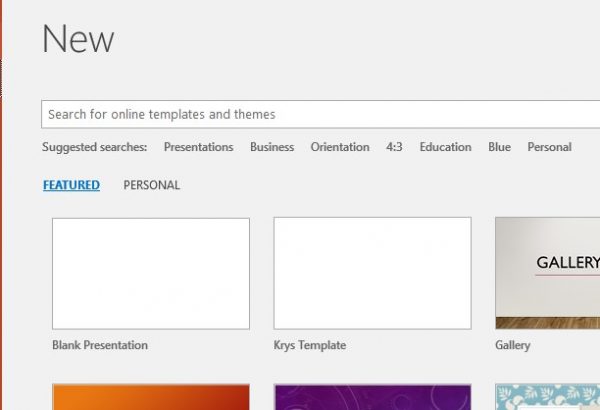Screen dimensions: 600x410
Task: Choose the blue leaf pattern theme thumbnail
Action: [548, 397]
